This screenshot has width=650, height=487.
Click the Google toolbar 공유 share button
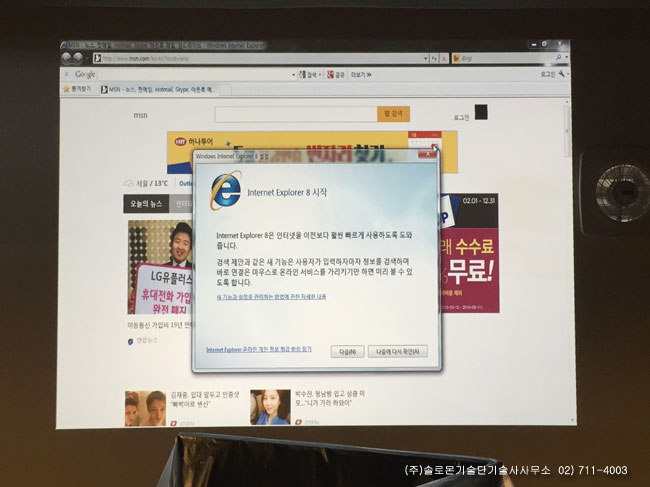point(336,75)
